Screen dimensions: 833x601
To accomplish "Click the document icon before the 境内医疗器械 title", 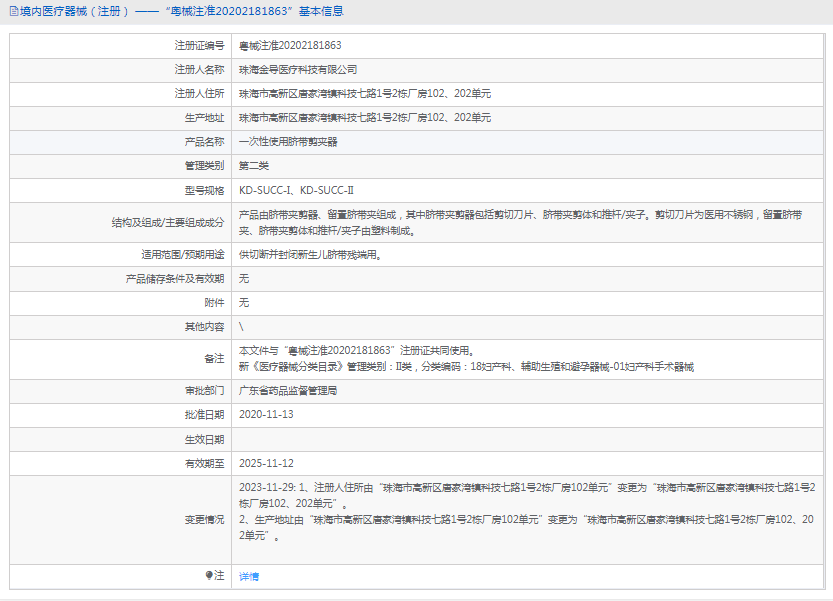I will [x=14, y=11].
